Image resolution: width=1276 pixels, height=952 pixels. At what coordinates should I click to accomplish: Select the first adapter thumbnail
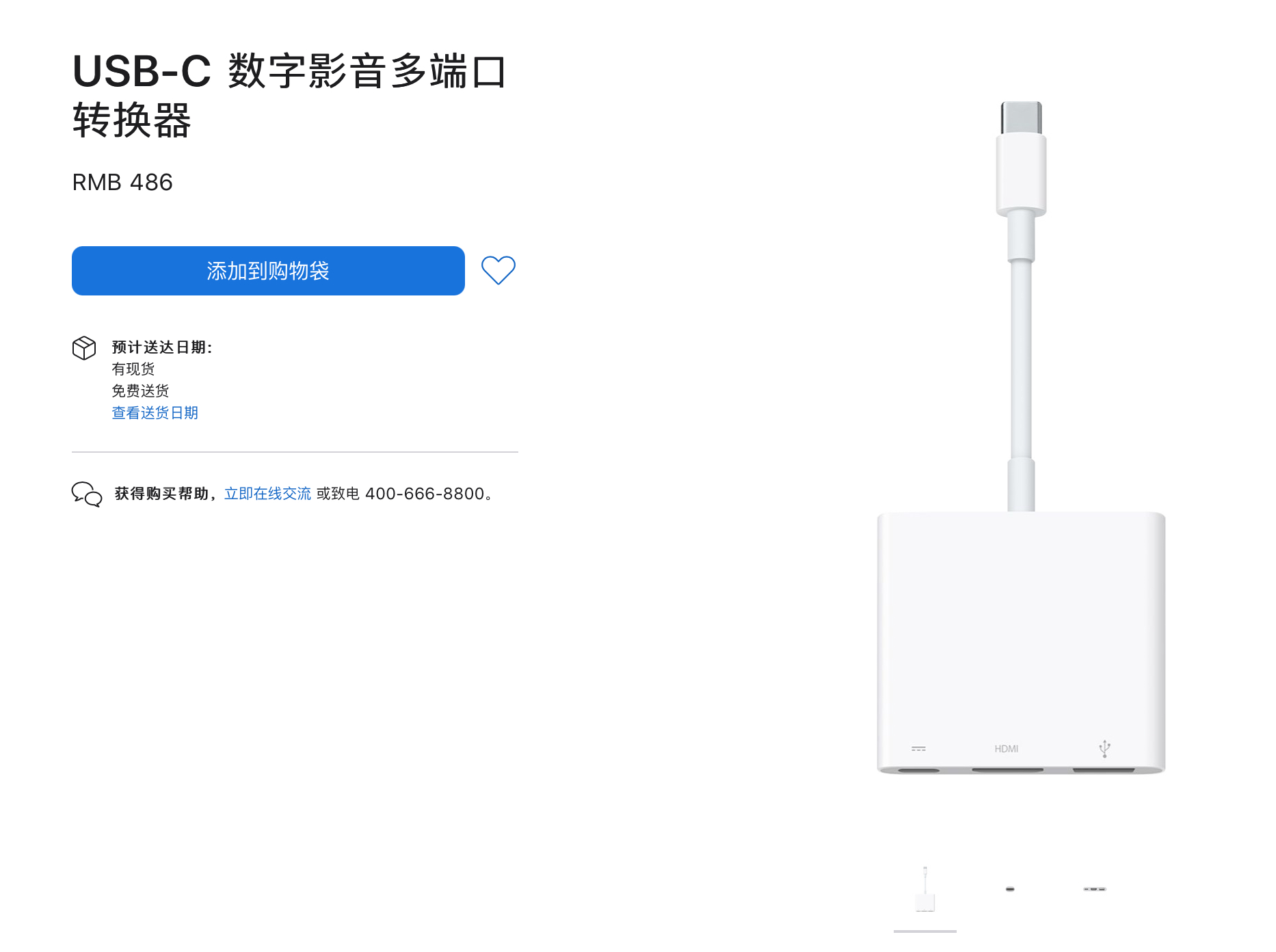925,889
